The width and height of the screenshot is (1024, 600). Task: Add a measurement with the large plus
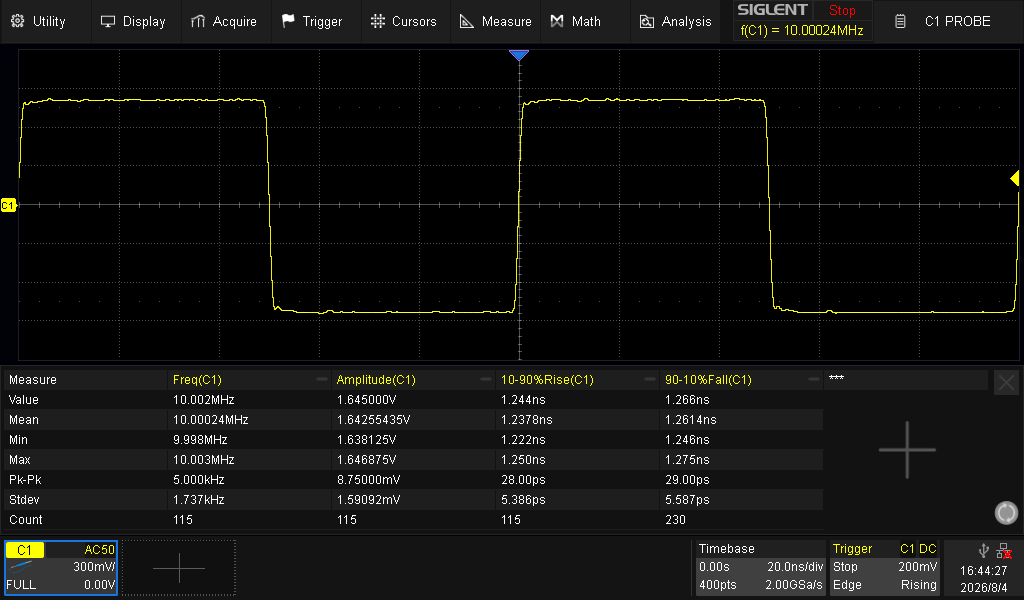[x=907, y=450]
